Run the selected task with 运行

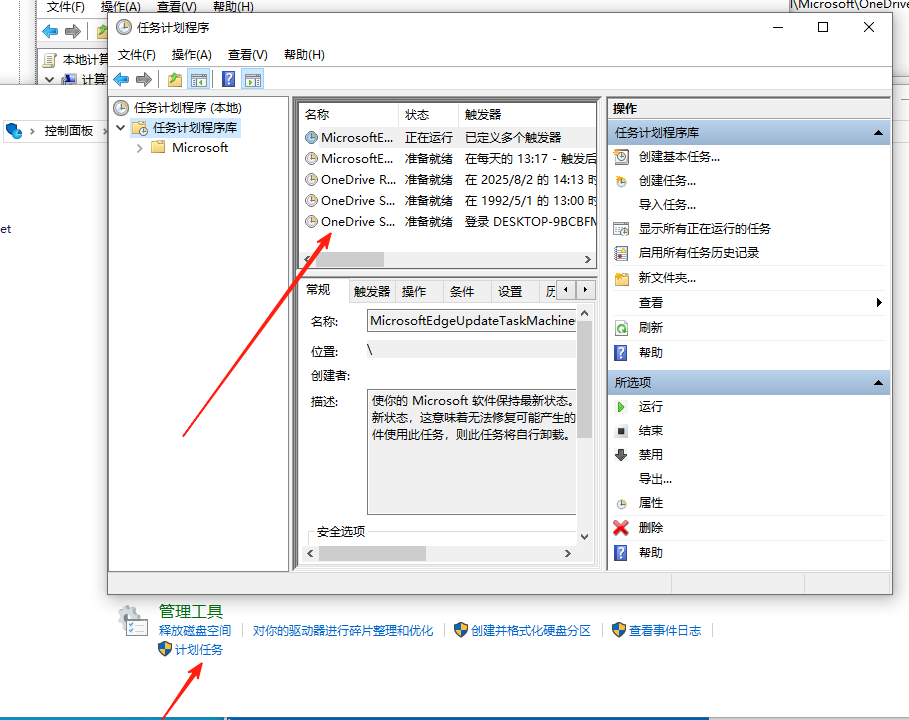pos(650,406)
